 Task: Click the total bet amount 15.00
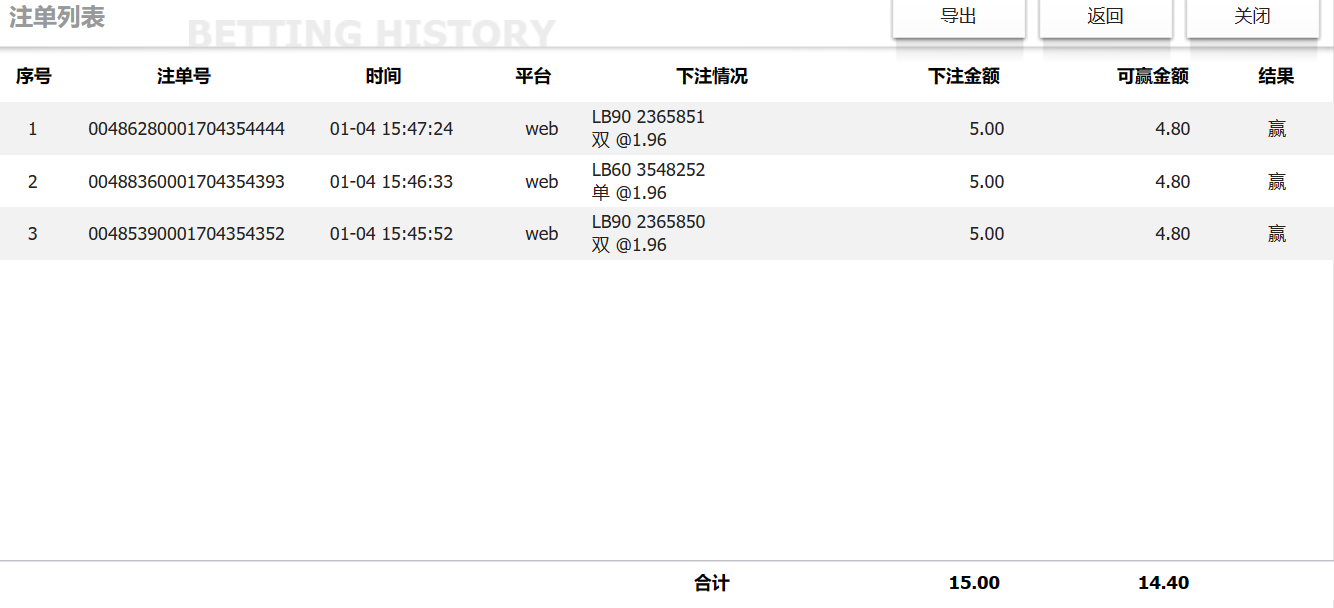tap(974, 583)
